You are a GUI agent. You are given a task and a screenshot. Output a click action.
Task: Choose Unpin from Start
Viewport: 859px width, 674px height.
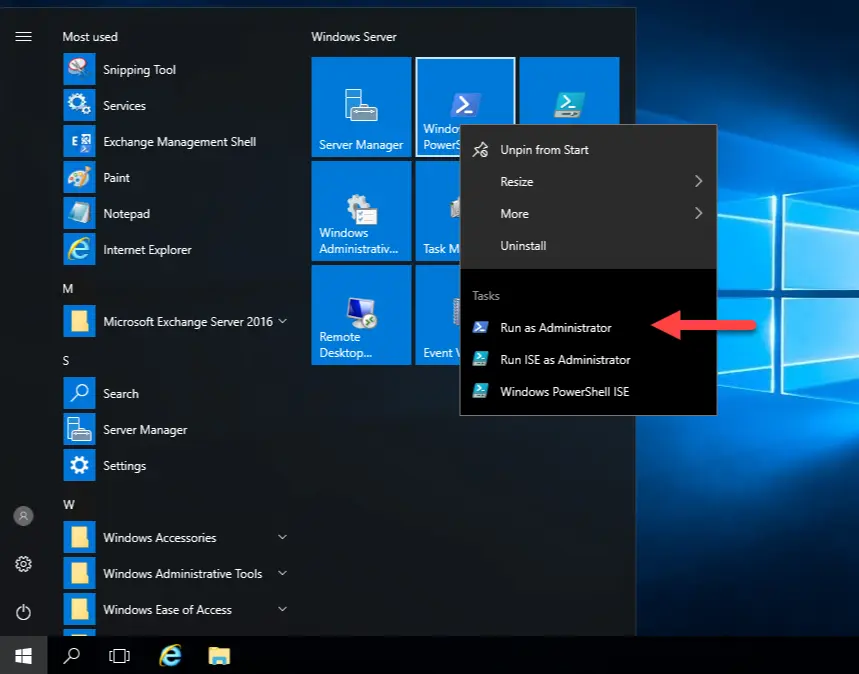pyautogui.click(x=544, y=150)
